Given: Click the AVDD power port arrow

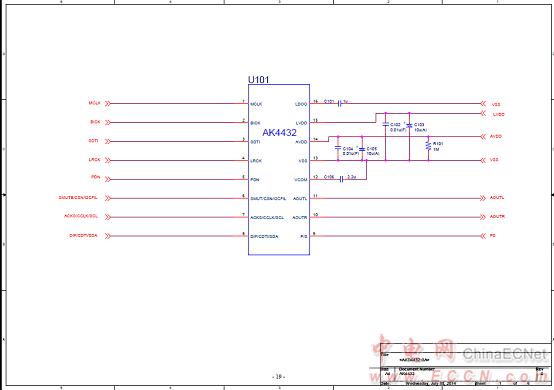Looking at the screenshot, I should 483,137.
